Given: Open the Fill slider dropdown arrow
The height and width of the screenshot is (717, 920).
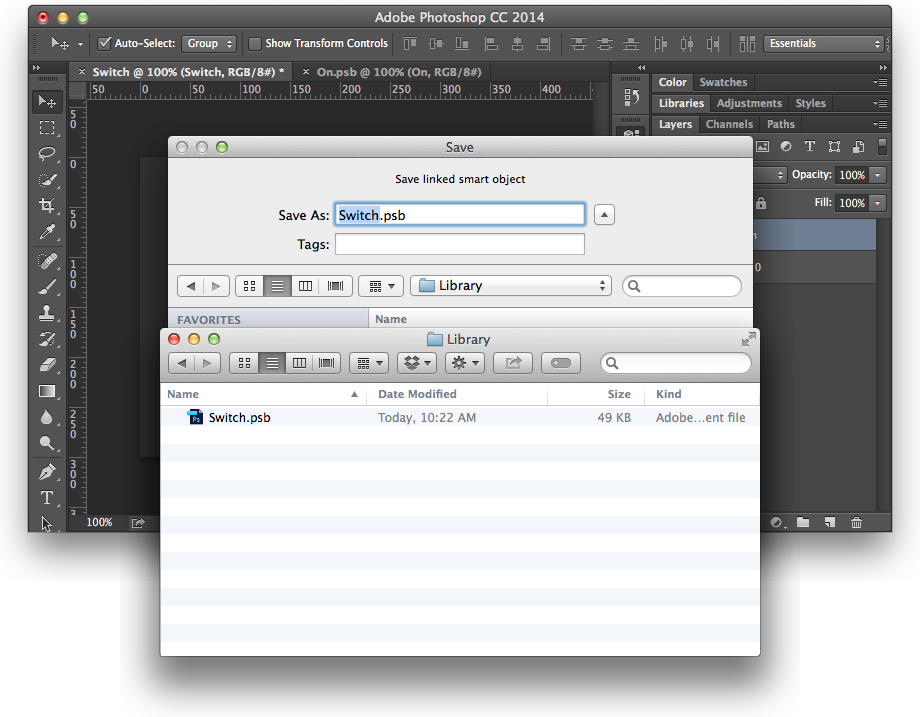Looking at the screenshot, I should point(878,203).
